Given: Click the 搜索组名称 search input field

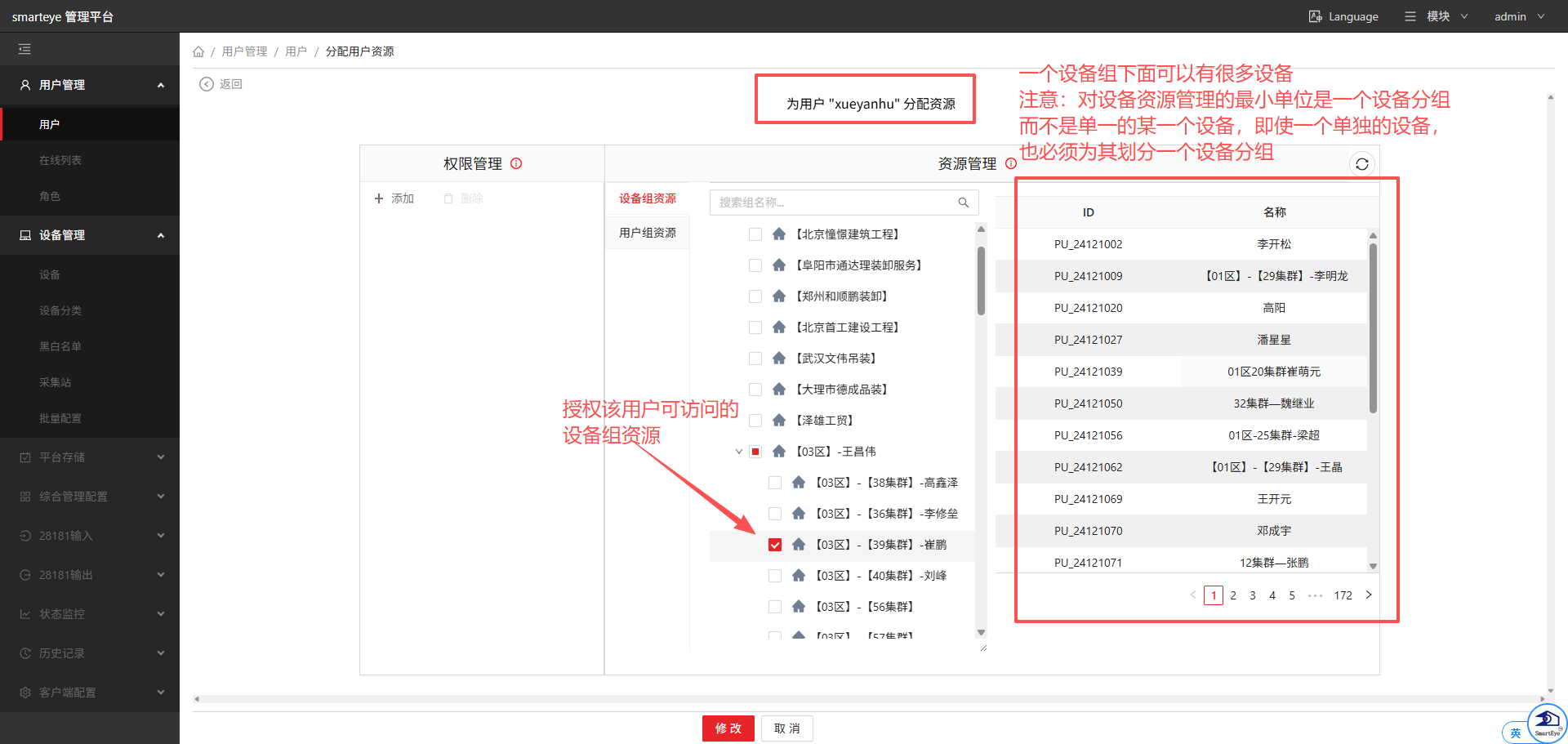Looking at the screenshot, I should [x=833, y=203].
